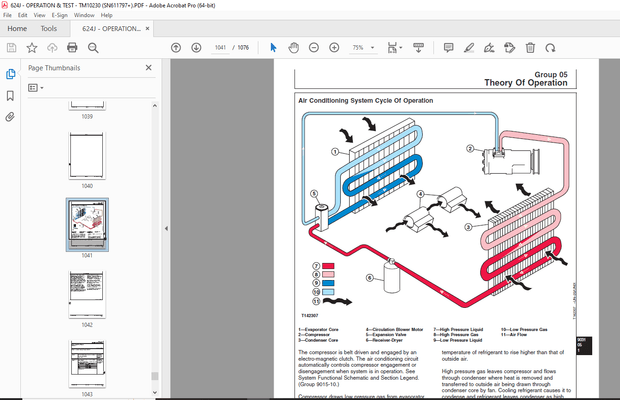Open the Window menu
The image size is (620, 400).
pyautogui.click(x=84, y=15)
